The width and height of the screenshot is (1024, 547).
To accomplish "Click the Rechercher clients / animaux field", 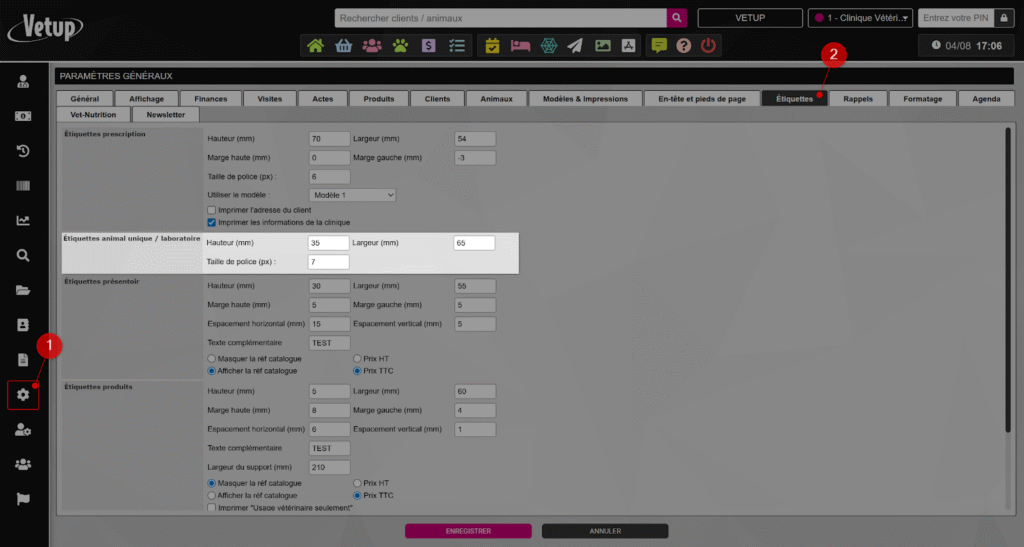I will click(500, 18).
